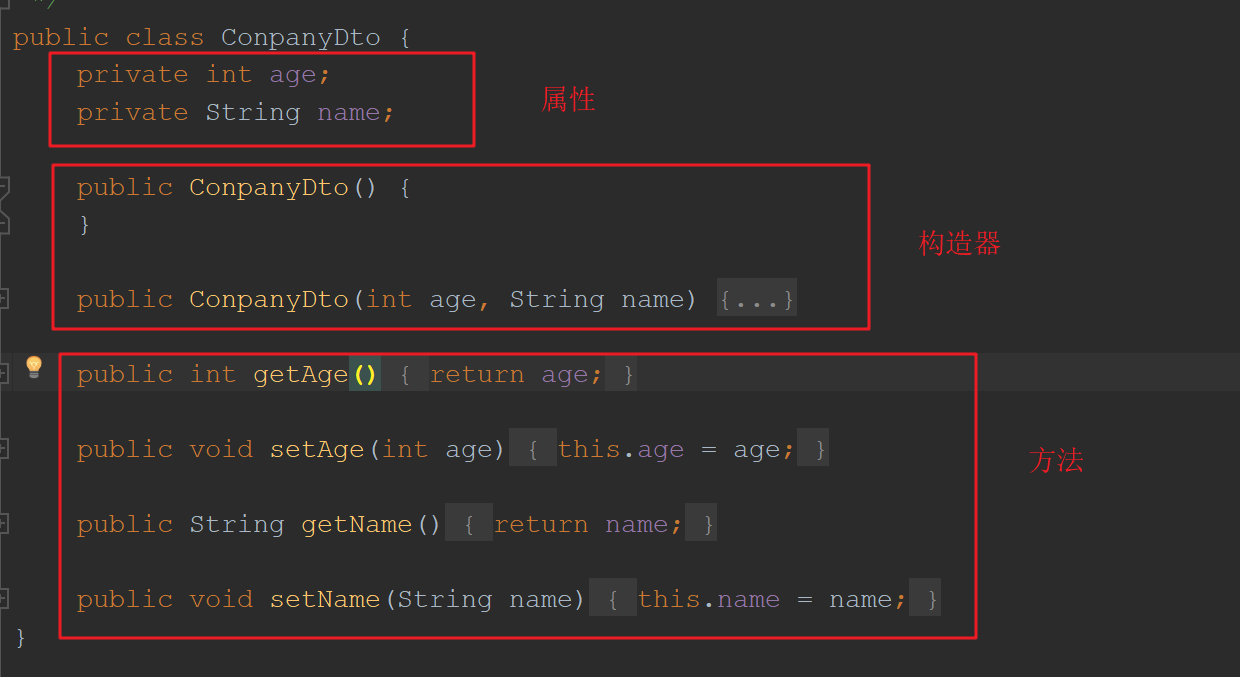Click 'int' type in age field declaration
The width and height of the screenshot is (1240, 677).
tap(229, 75)
